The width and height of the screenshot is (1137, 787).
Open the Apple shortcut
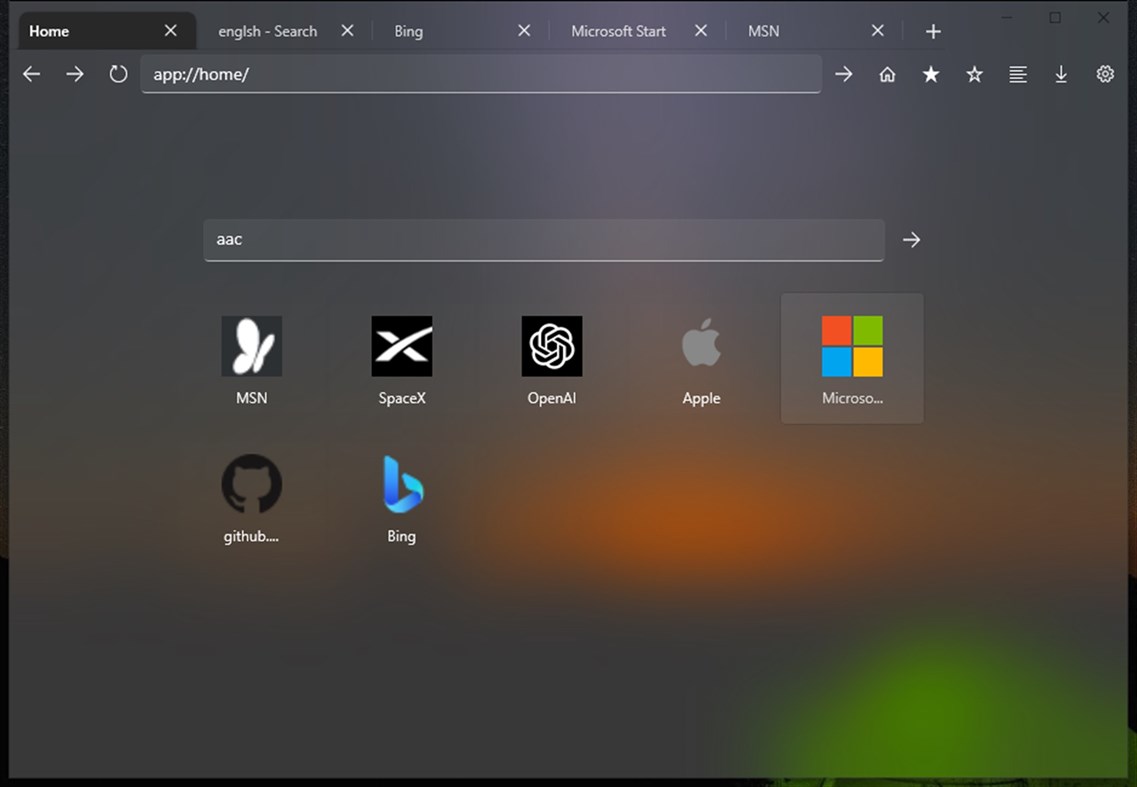(x=701, y=360)
